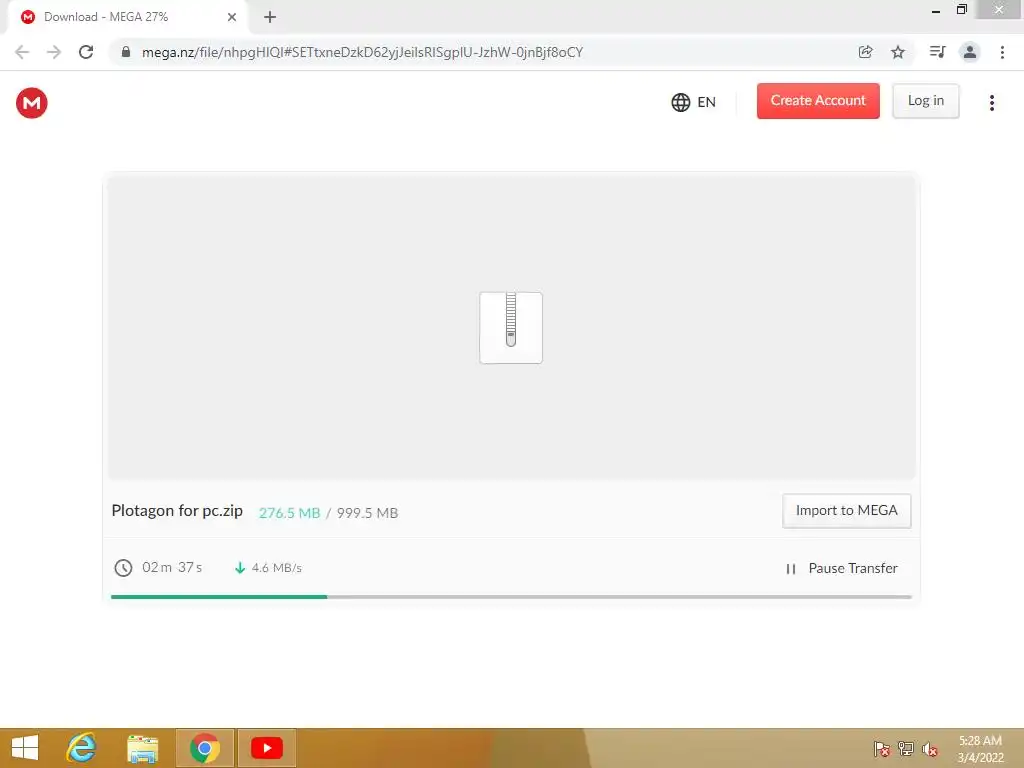Screen dimensions: 1024x768
Task: Click the Action Center flag tray icon
Action: coord(881,749)
